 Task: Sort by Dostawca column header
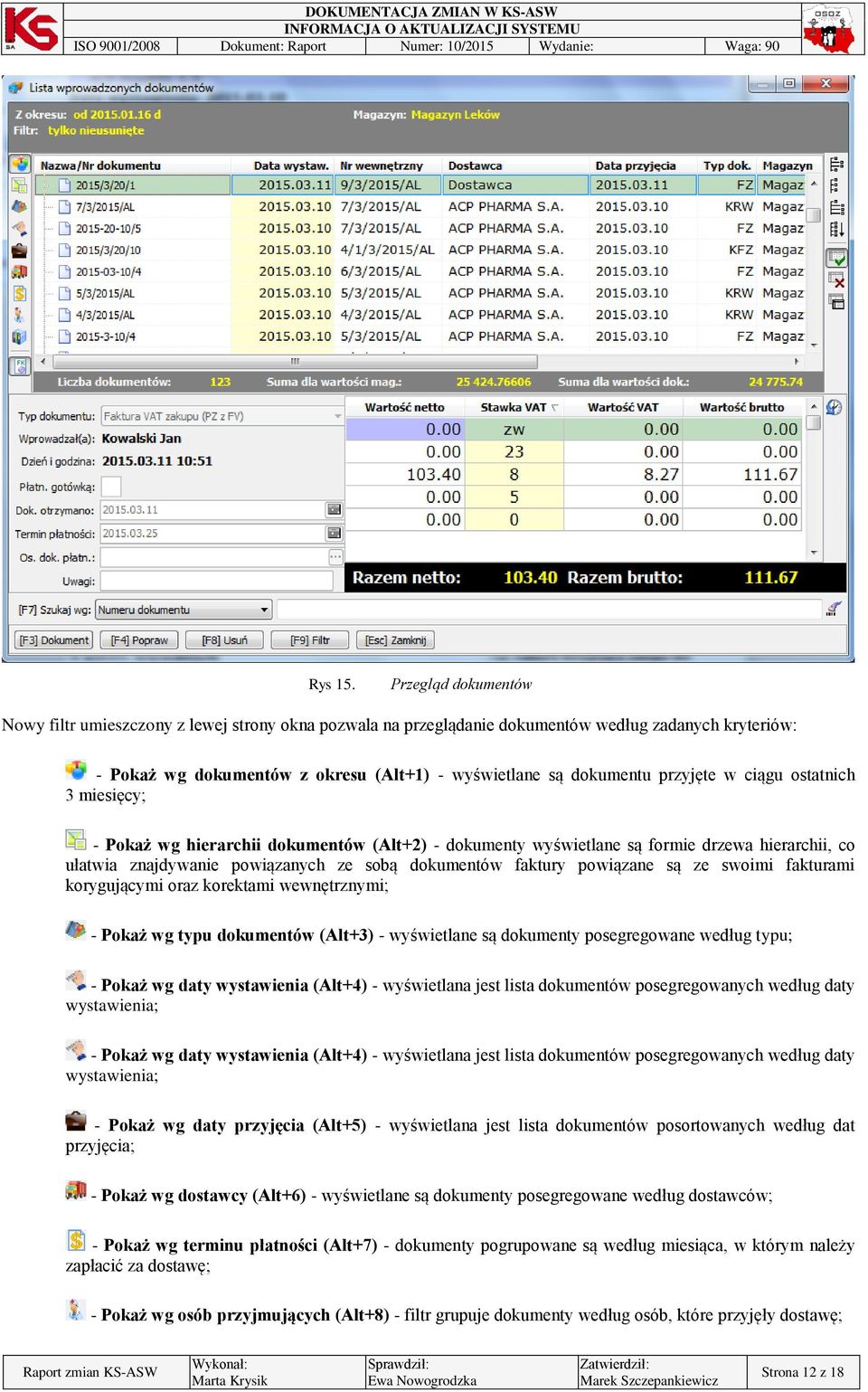click(516, 165)
